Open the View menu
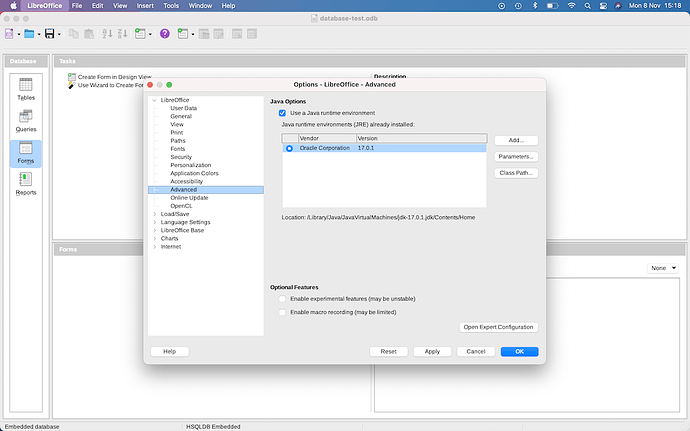690x431 pixels. [120, 6]
